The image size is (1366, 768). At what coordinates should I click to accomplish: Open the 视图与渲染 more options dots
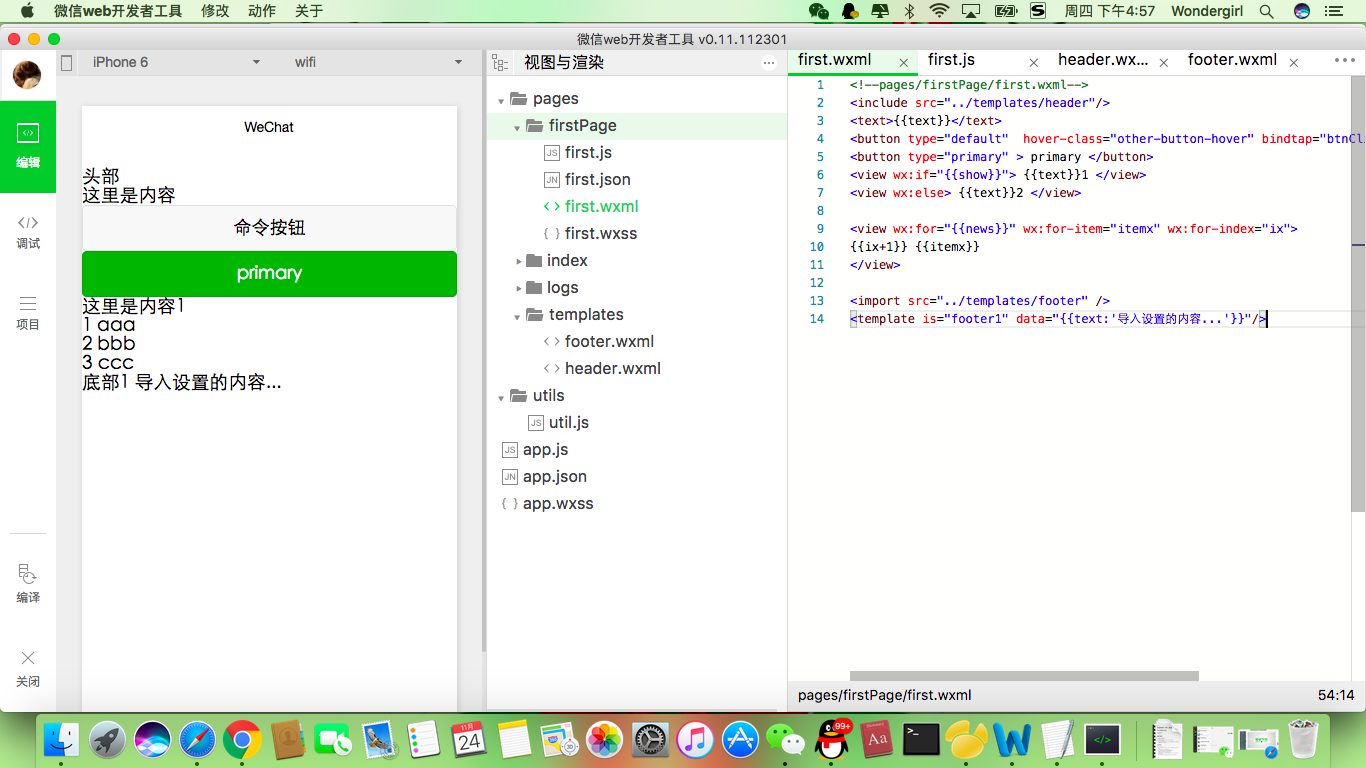[769, 62]
